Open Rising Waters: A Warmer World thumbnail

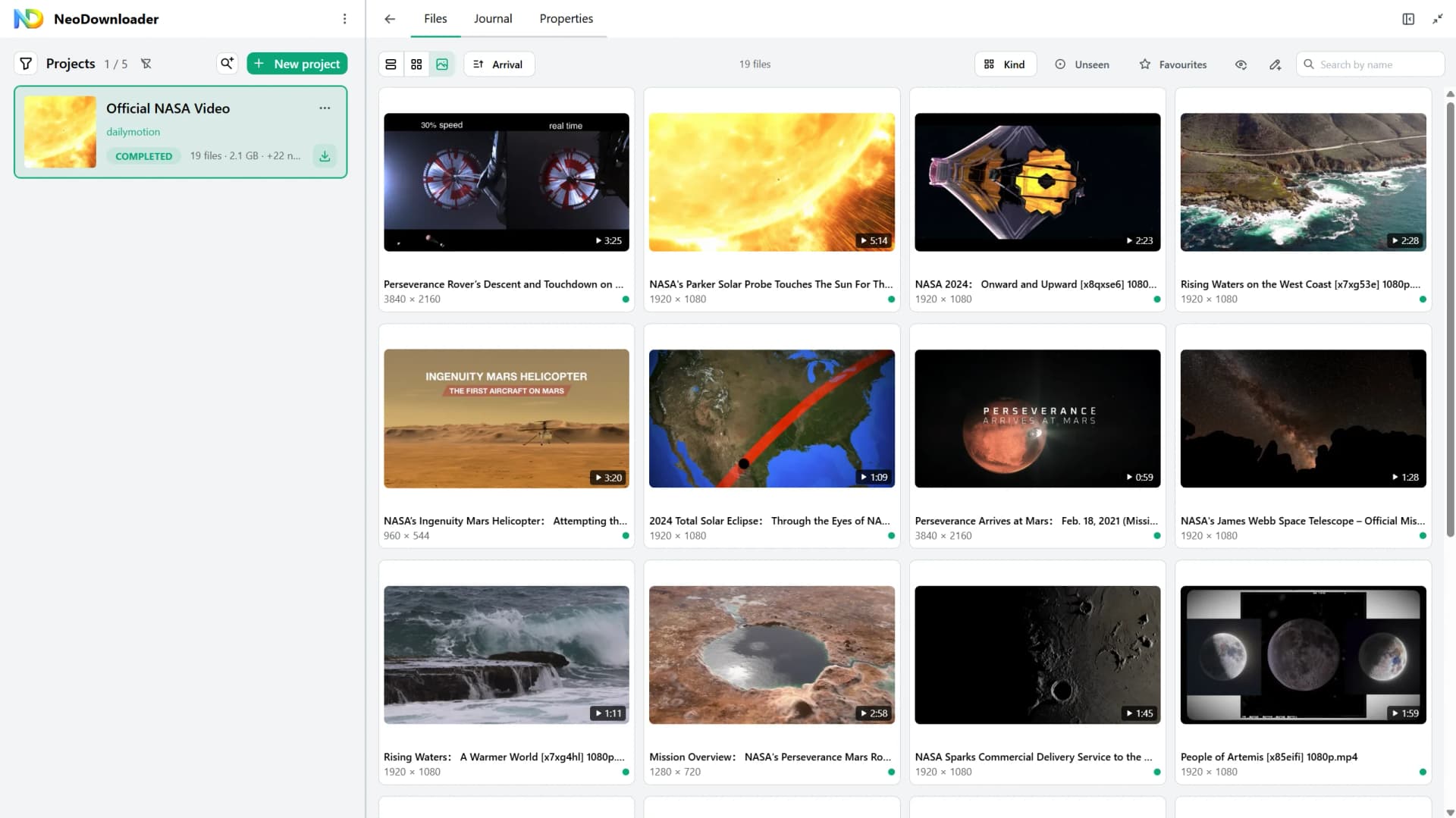click(x=507, y=655)
